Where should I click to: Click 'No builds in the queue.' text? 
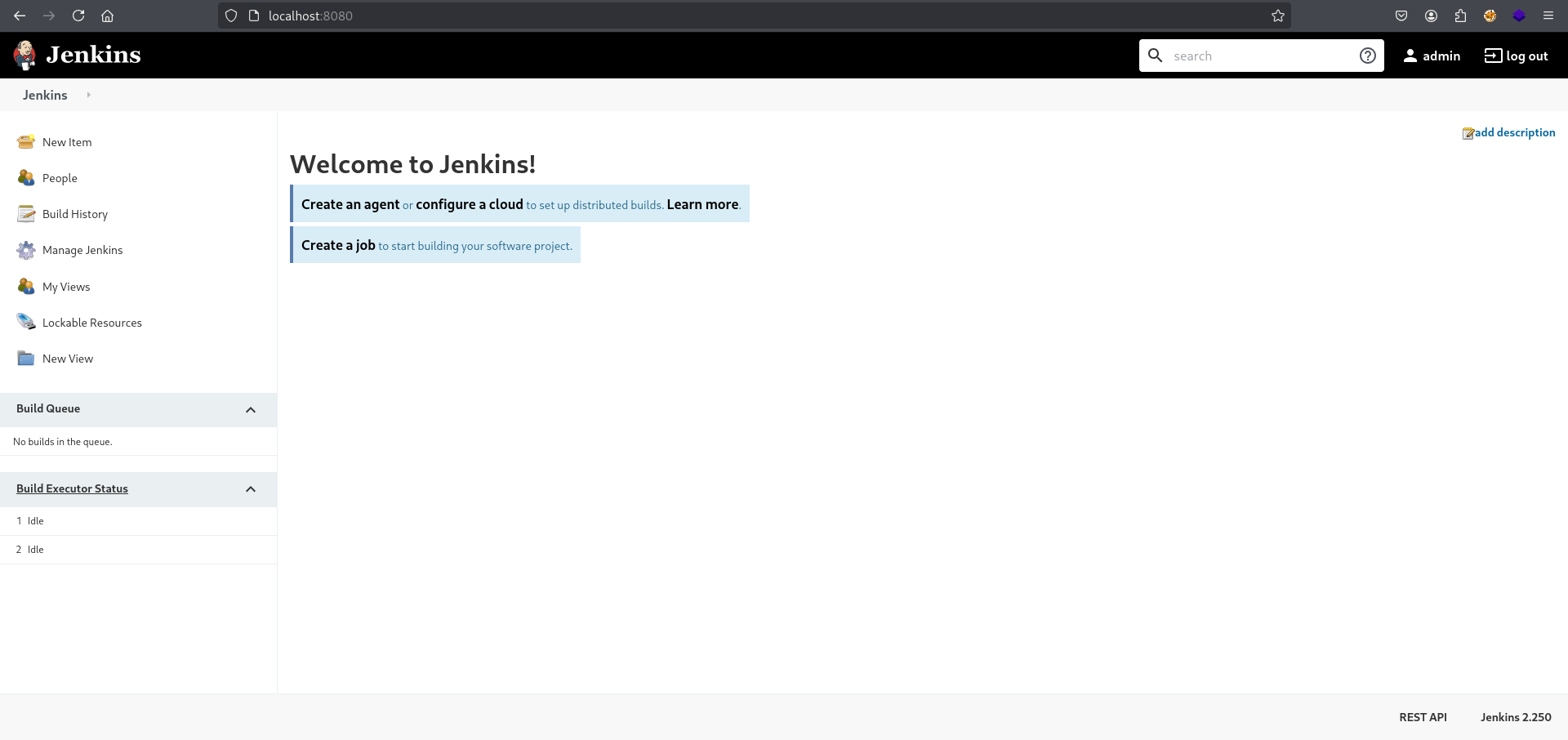coord(63,442)
